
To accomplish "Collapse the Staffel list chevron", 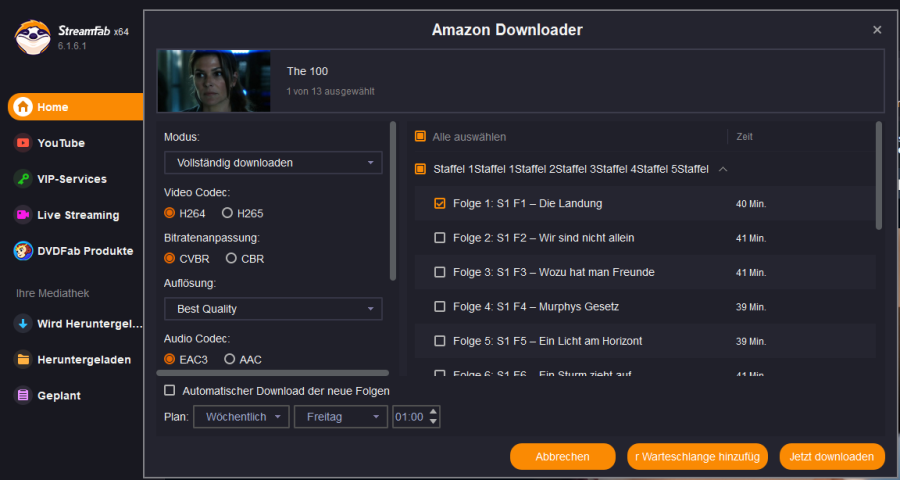I will [723, 169].
